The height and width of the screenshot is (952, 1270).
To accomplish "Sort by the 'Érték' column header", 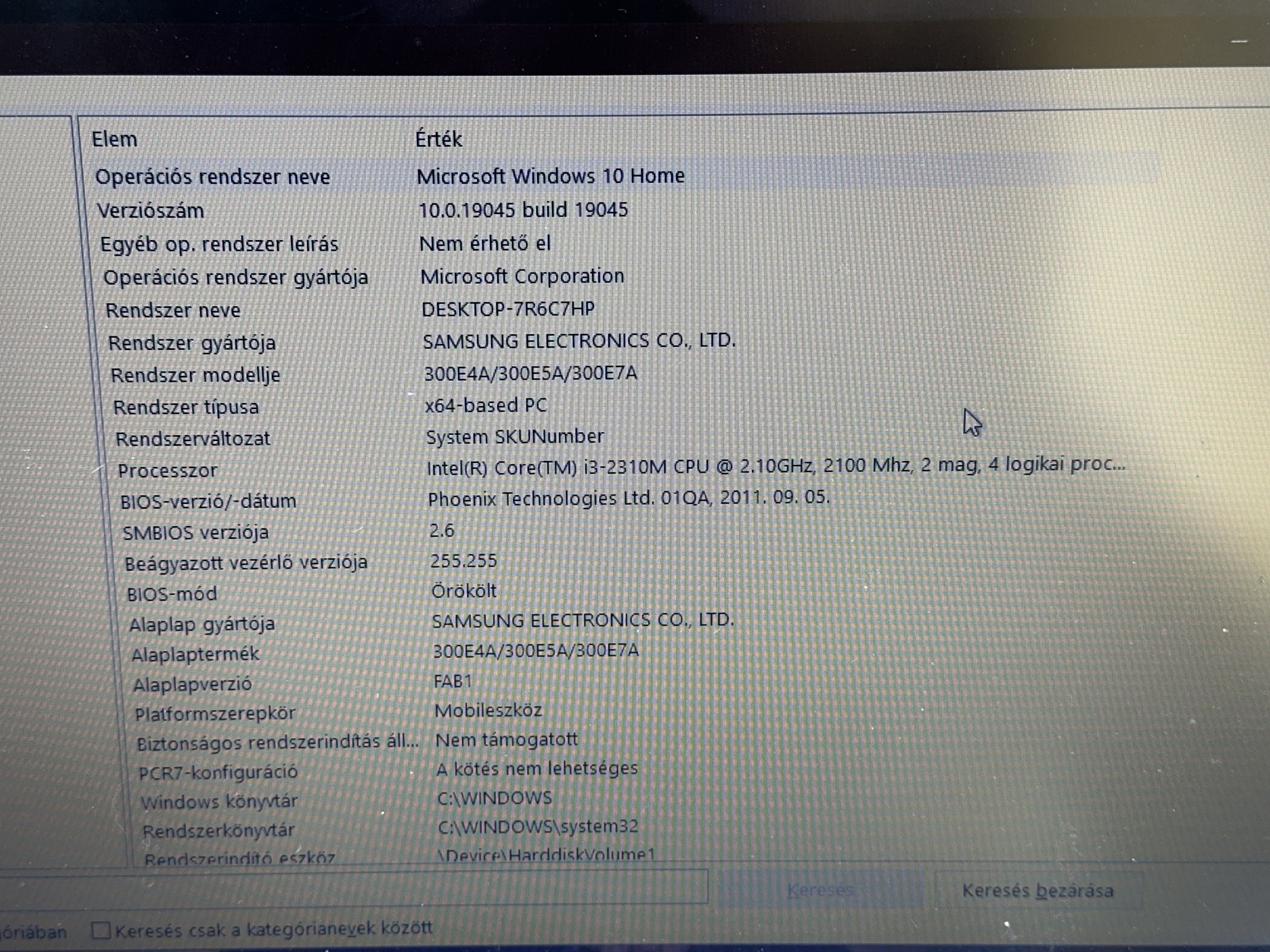I will click(438, 139).
